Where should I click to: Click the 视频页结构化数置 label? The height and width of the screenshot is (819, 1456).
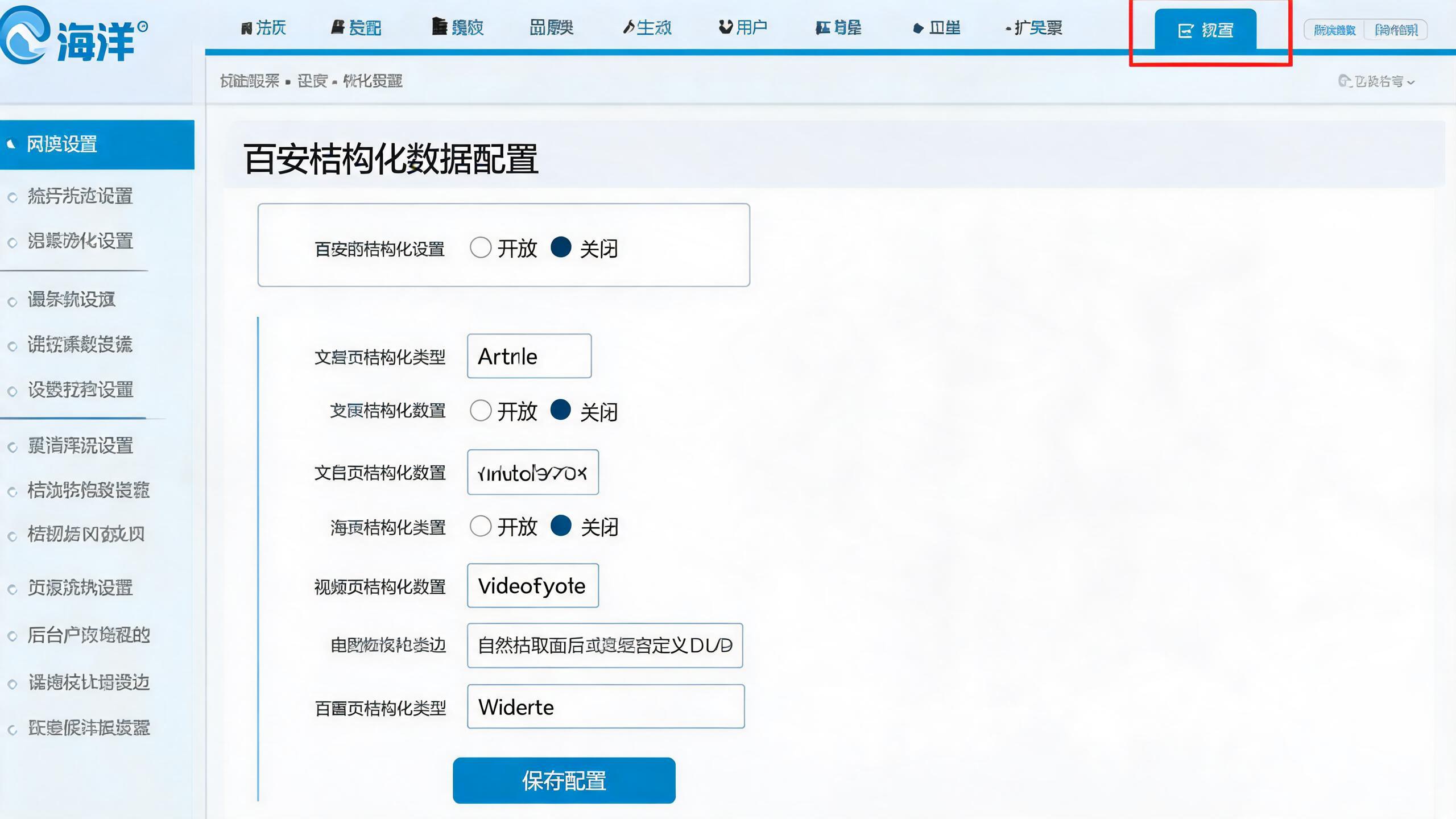(x=380, y=587)
